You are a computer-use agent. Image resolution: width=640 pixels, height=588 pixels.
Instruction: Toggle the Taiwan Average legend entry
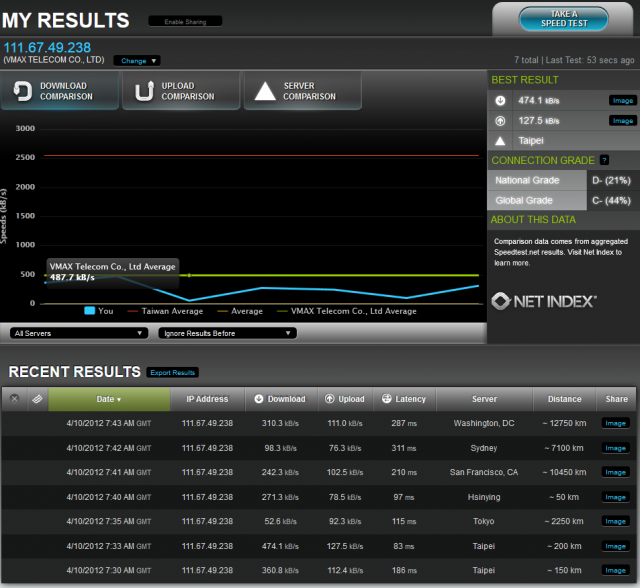click(x=165, y=311)
